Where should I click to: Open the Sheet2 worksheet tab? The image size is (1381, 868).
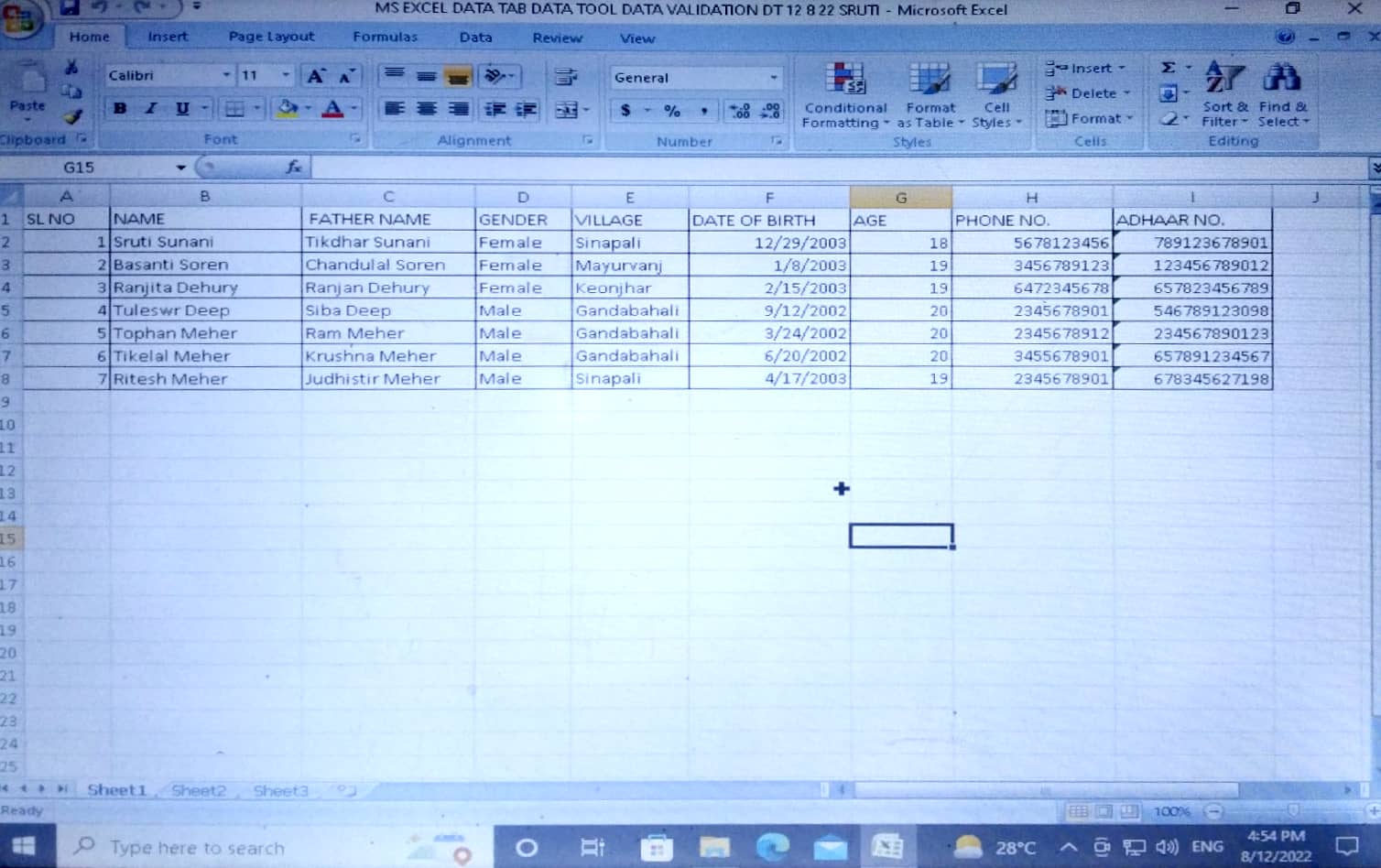coord(198,790)
